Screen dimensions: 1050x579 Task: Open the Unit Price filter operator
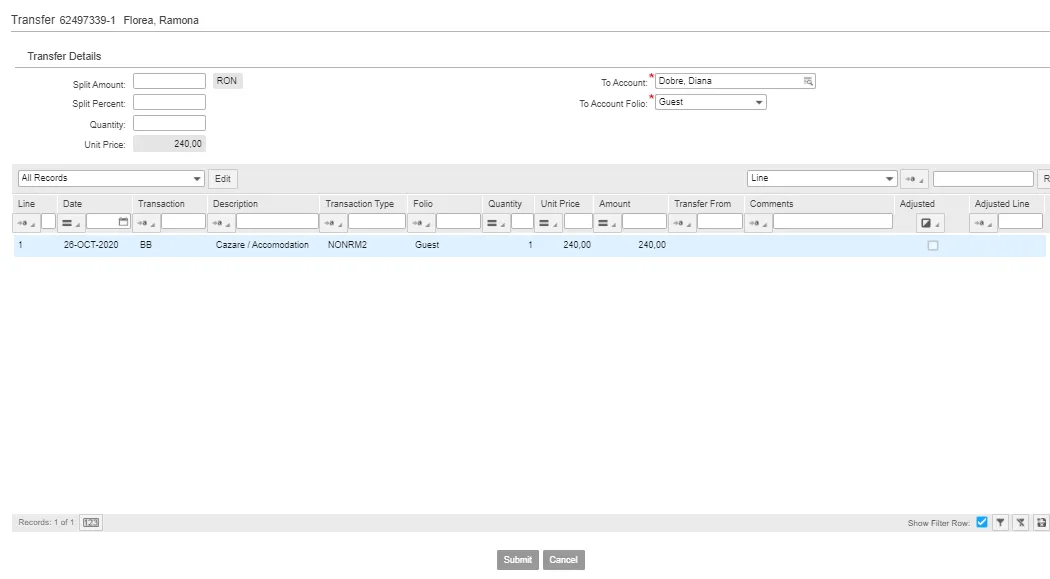click(x=549, y=223)
